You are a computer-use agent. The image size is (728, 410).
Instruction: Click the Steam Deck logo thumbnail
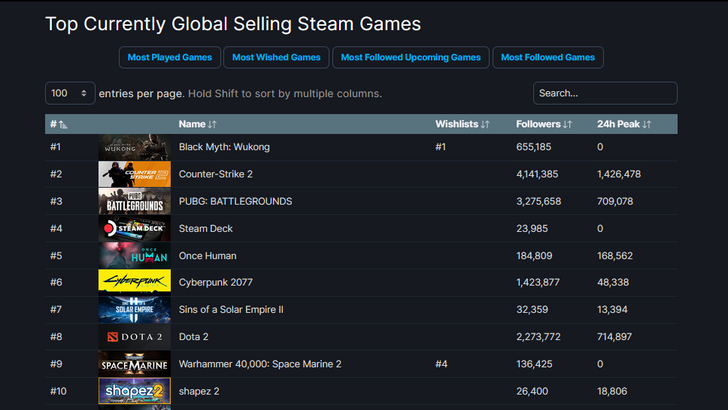134,228
